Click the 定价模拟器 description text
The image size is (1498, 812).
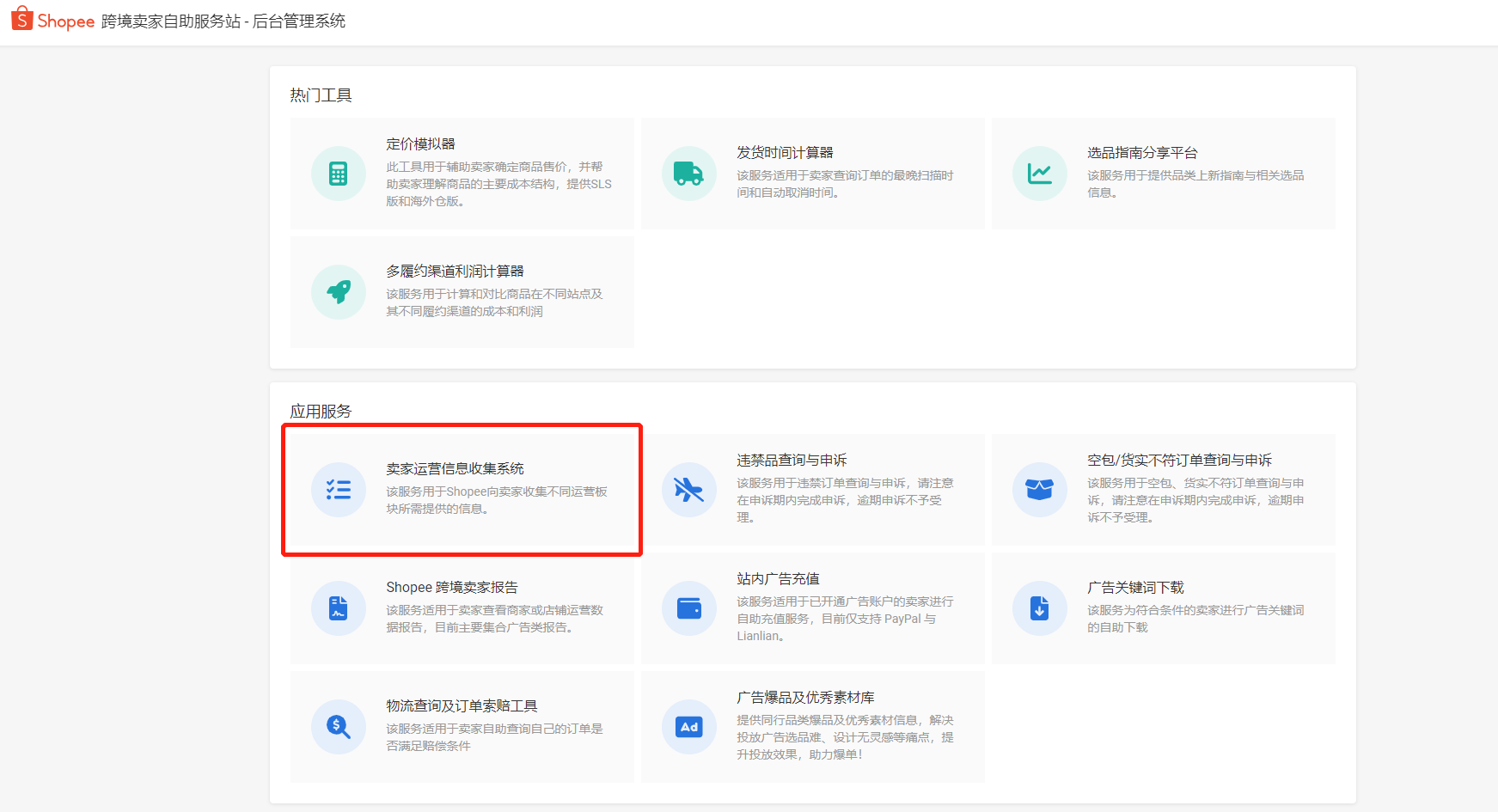(498, 184)
